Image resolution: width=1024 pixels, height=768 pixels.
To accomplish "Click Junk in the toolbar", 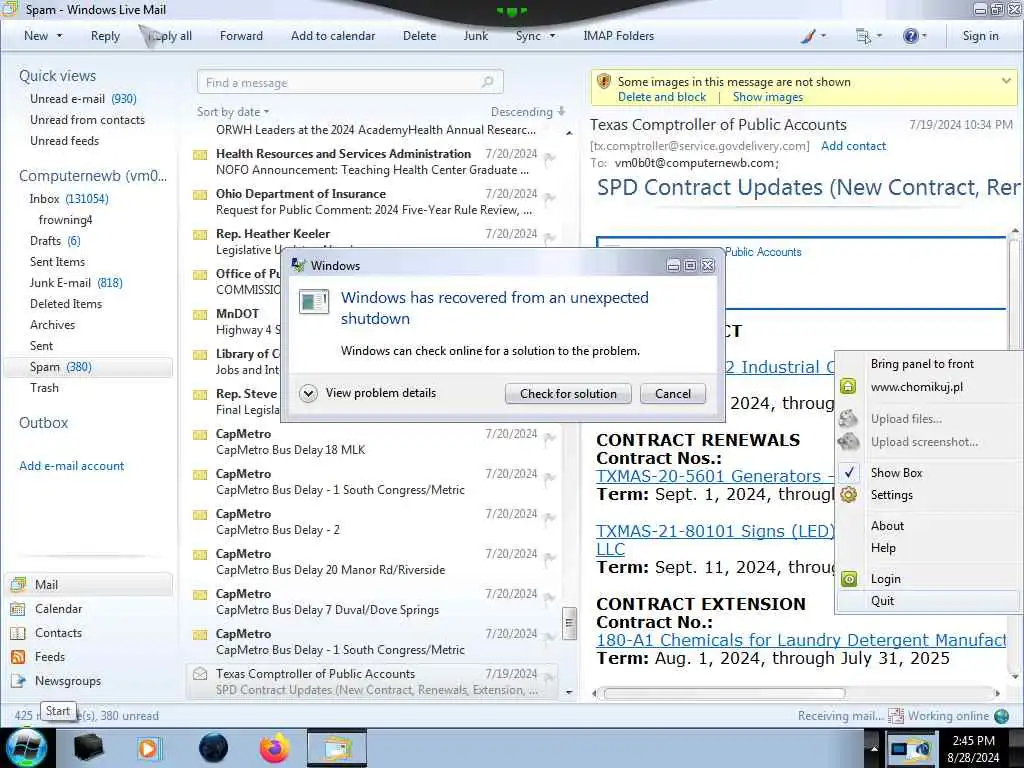I will point(475,36).
